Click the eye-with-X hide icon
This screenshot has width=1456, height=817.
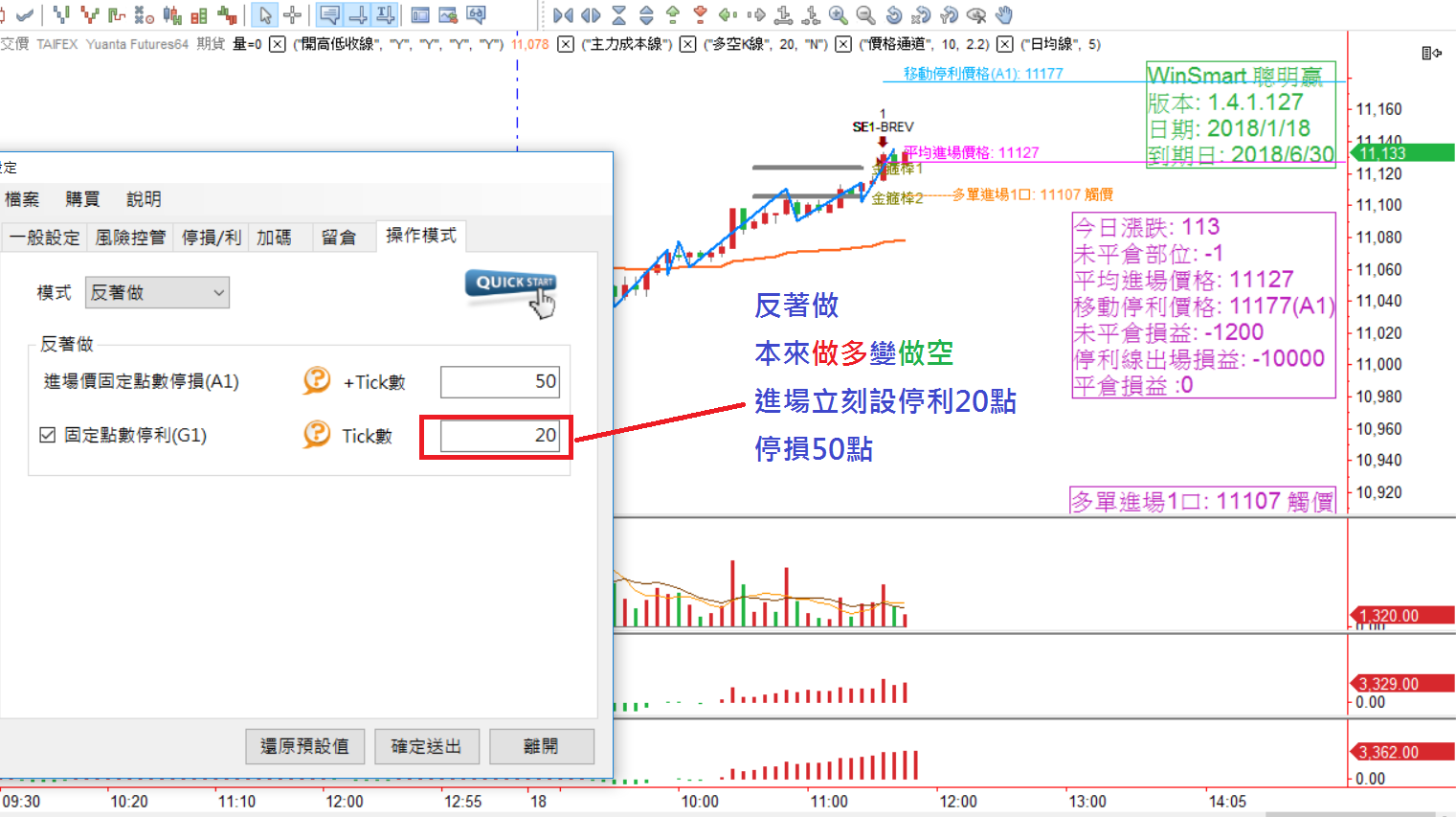pyautogui.click(x=976, y=14)
